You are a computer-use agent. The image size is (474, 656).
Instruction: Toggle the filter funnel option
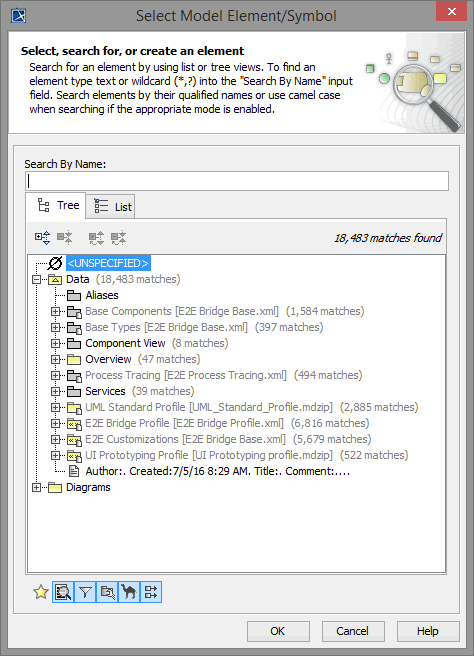coord(85,592)
